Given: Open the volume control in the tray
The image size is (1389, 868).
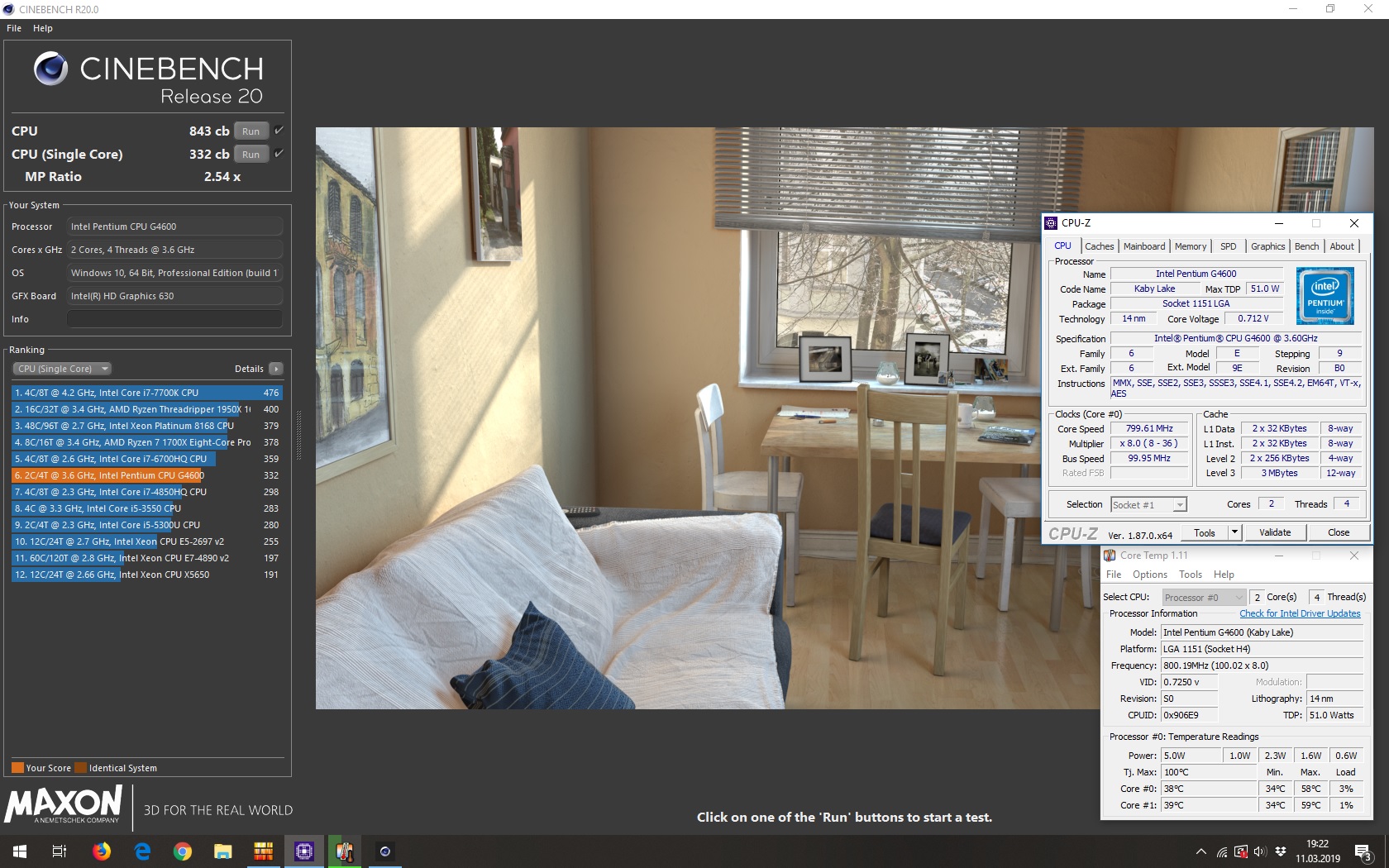Looking at the screenshot, I should point(1260,852).
